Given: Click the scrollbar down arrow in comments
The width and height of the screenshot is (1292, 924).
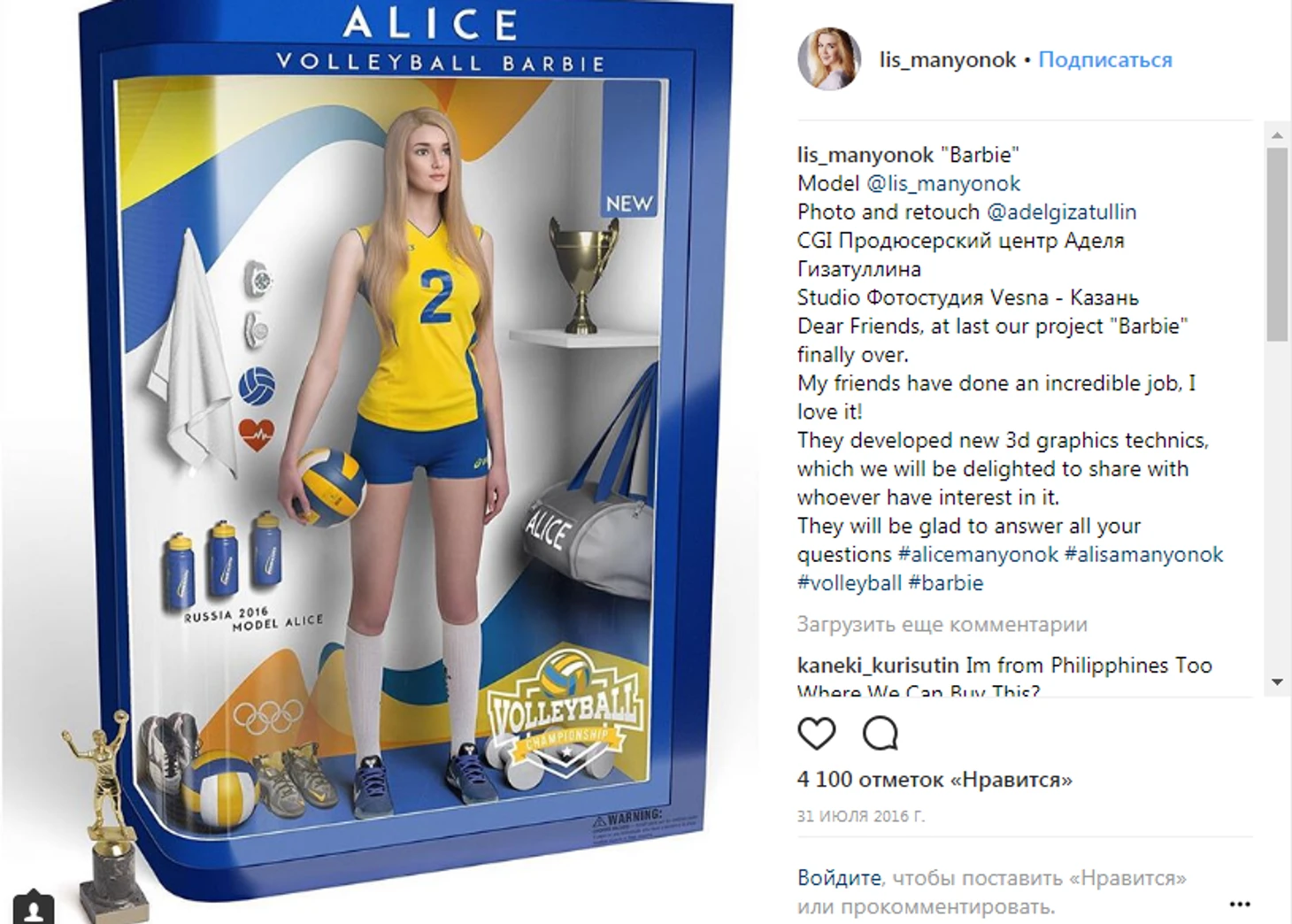Looking at the screenshot, I should click(x=1276, y=682).
